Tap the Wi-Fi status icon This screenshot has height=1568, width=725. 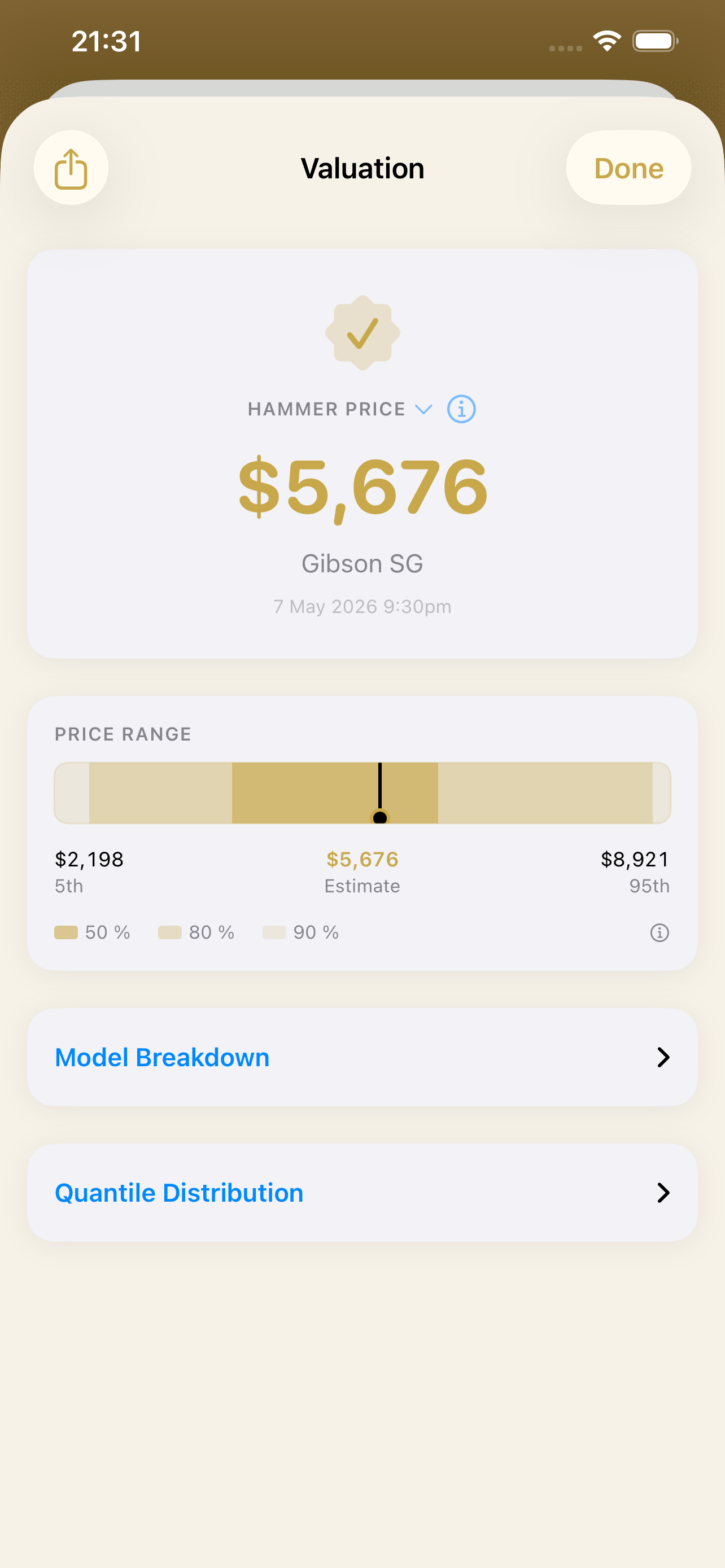pos(607,41)
